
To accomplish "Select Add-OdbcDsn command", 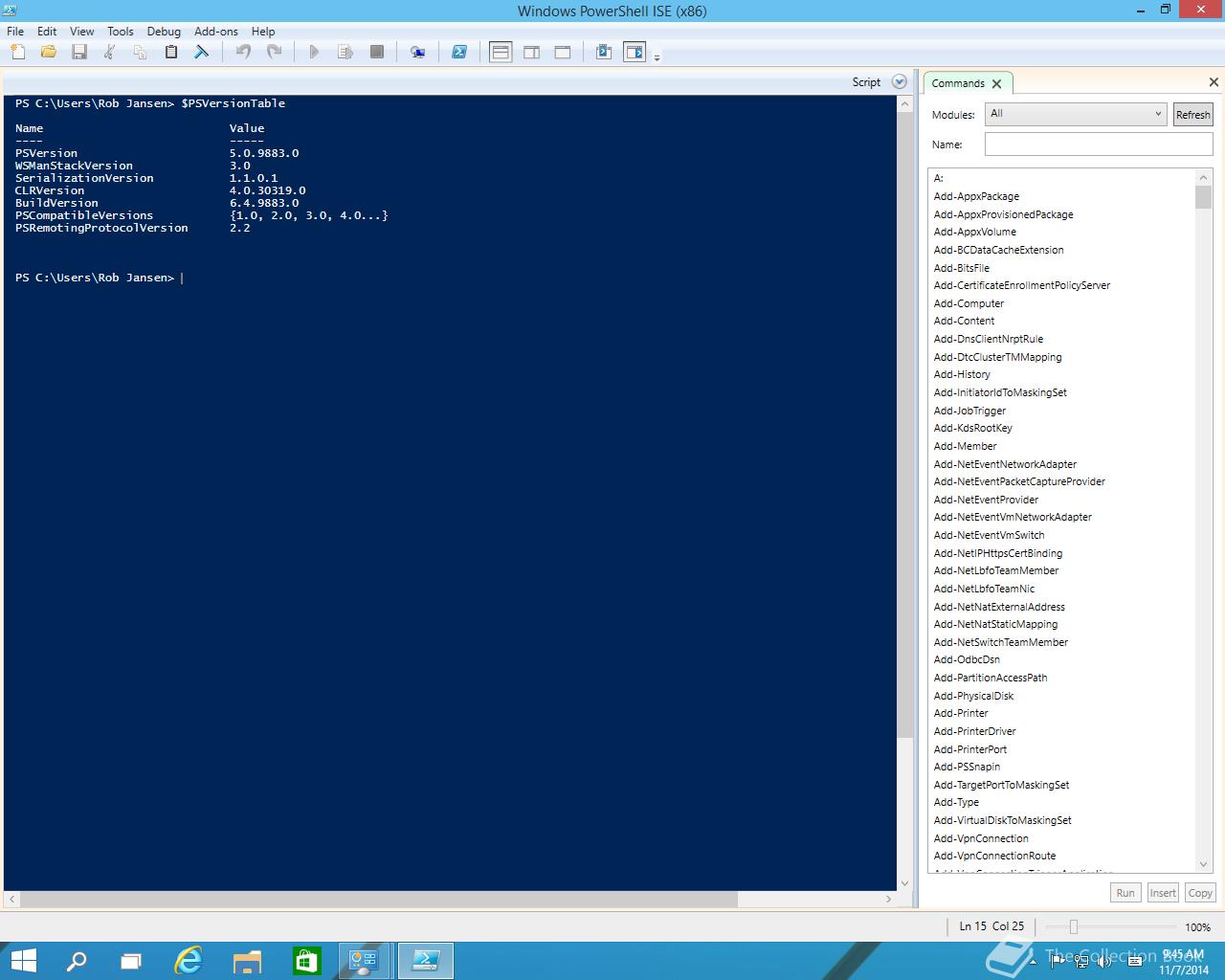I will click(967, 659).
